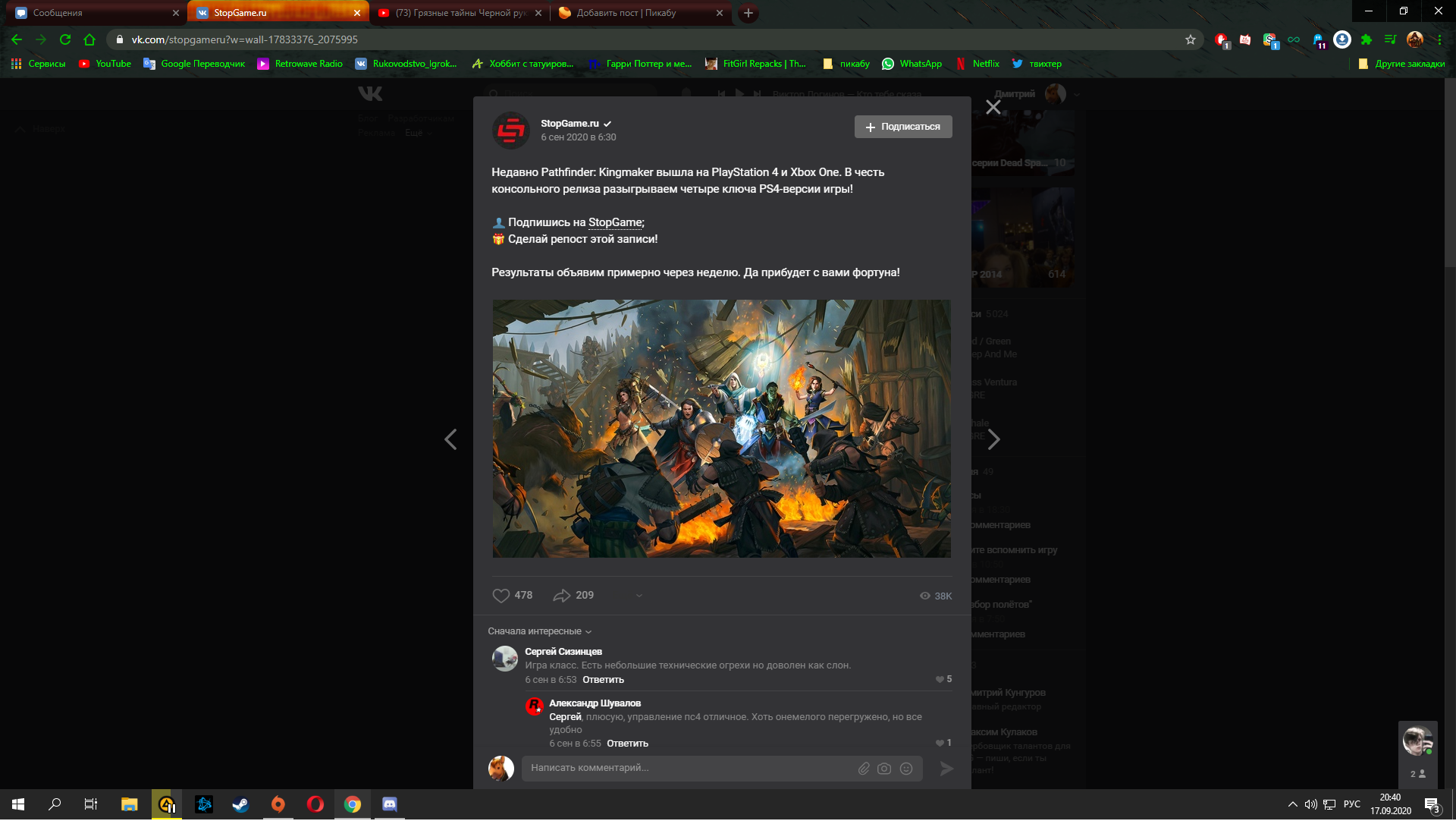
Task: Open the WhatsApp bookmark
Action: coord(912,64)
